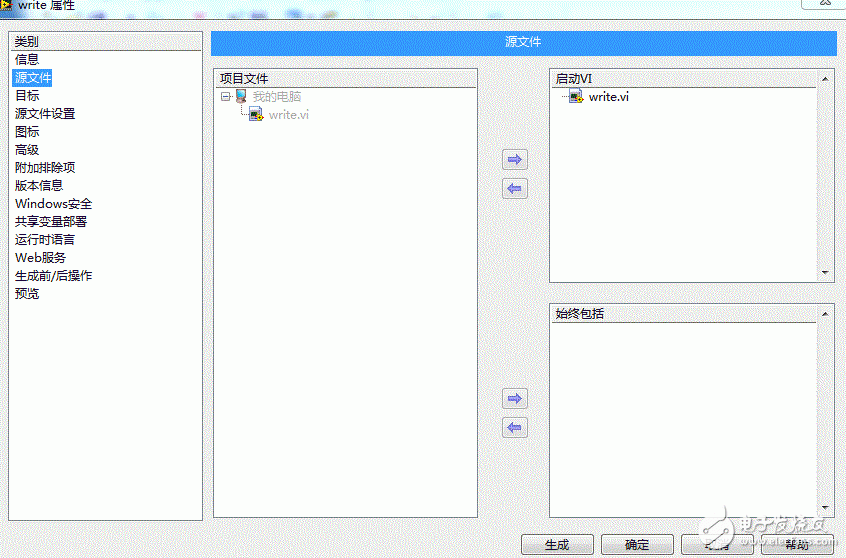Click the 确定 OK button
The width and height of the screenshot is (846, 558).
click(x=637, y=545)
